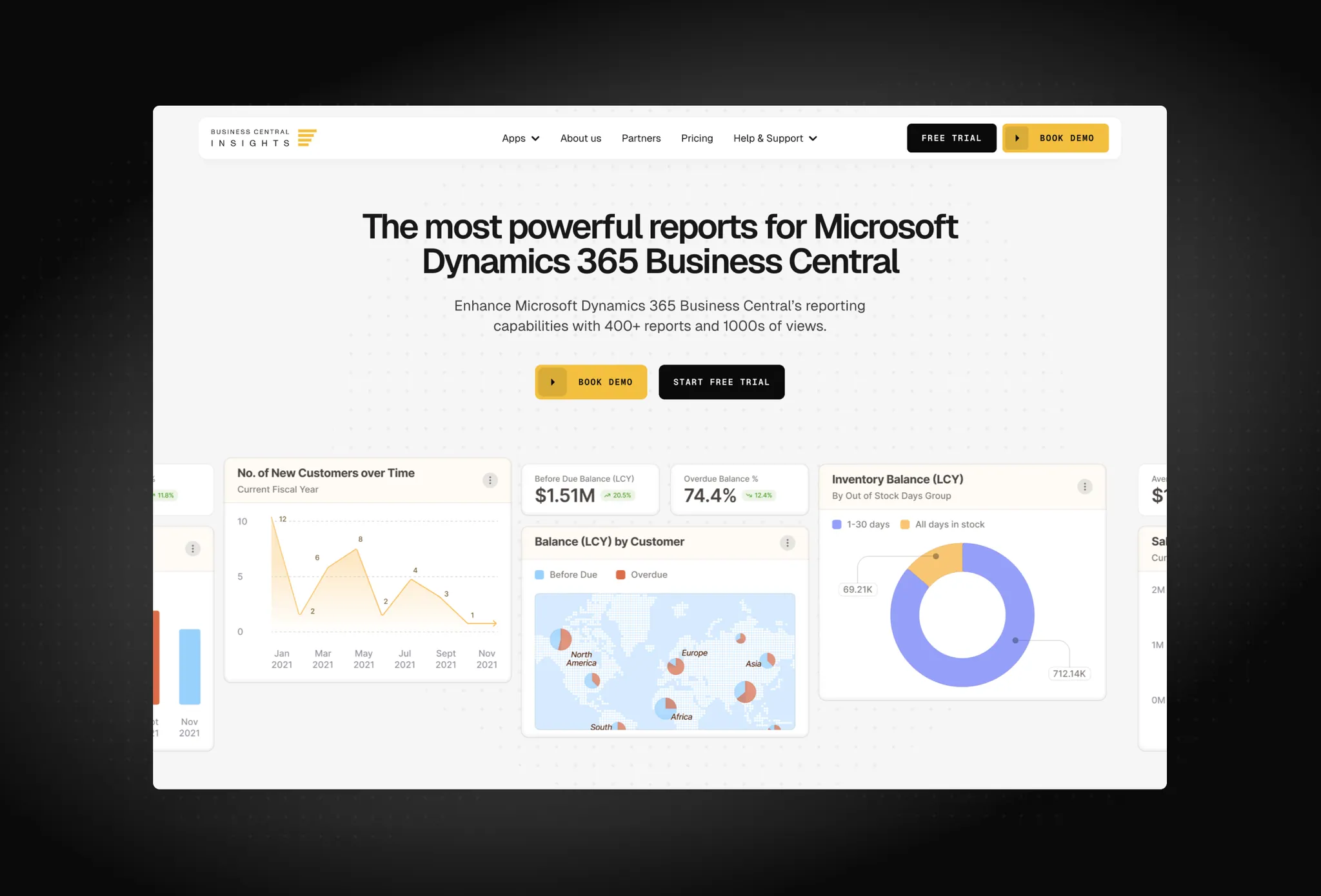
Task: Click the 11.8% green badge at left edge
Action: (164, 495)
